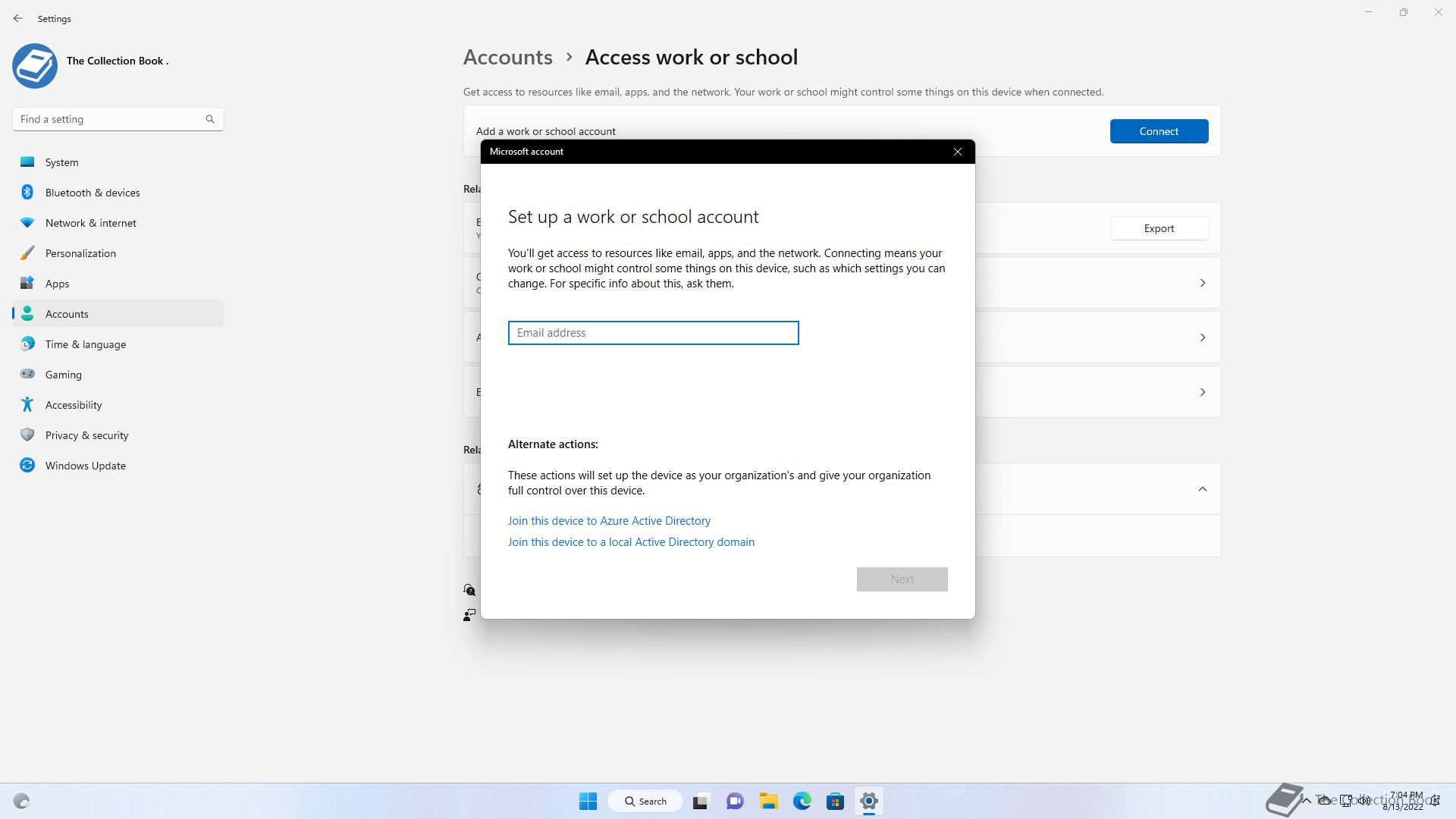Image resolution: width=1456 pixels, height=819 pixels.
Task: Open Personalization settings
Action: point(118,253)
